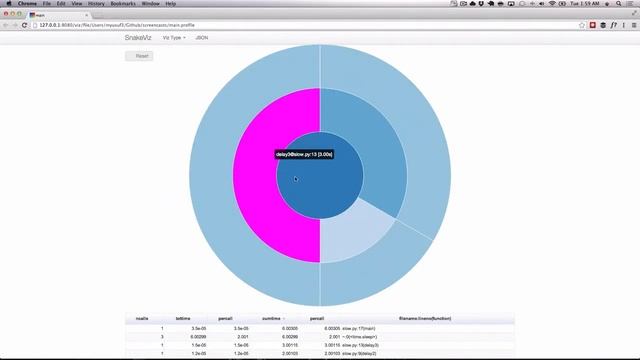Click the pale blue small wedge in sunburst
The image size is (640, 360).
(351, 233)
